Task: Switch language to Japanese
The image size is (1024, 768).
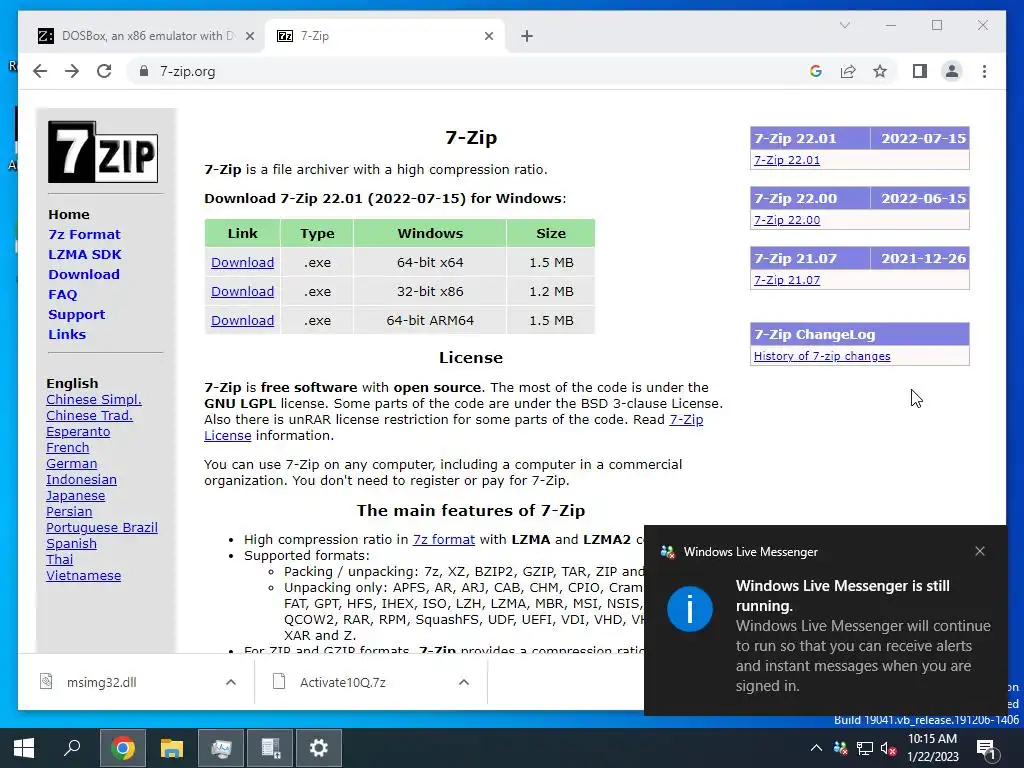Action: click(75, 496)
